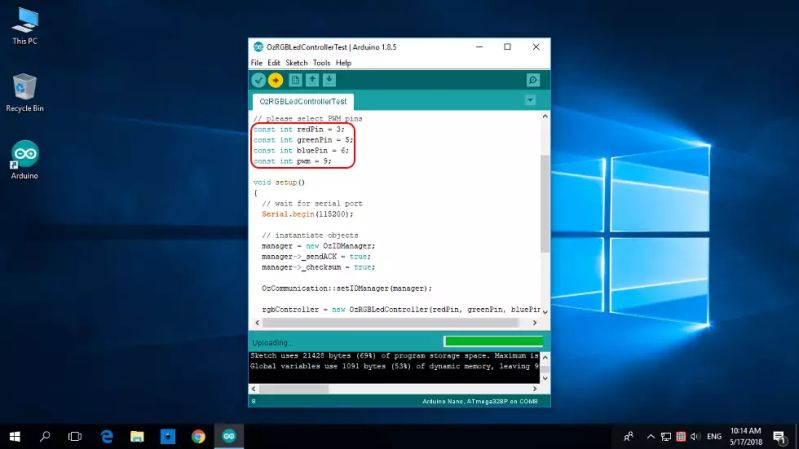799x449 pixels.
Task: Click editor scroll left arrow
Action: 257,323
